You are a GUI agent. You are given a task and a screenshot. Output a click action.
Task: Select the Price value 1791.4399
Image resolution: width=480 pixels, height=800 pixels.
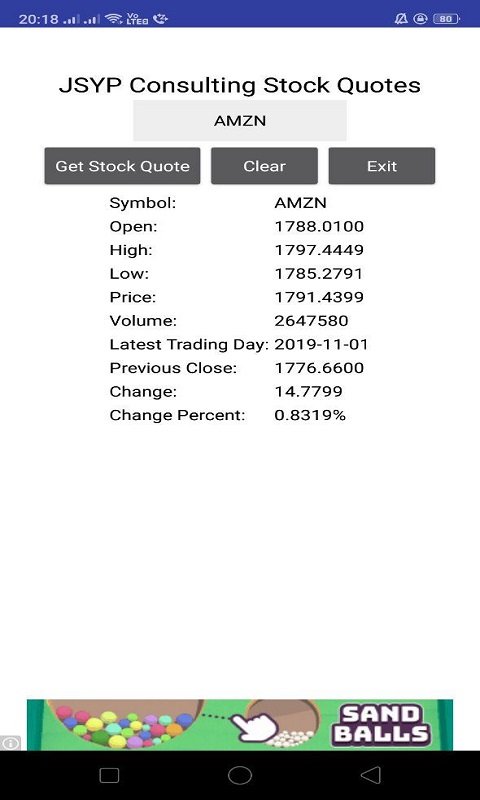tap(319, 297)
